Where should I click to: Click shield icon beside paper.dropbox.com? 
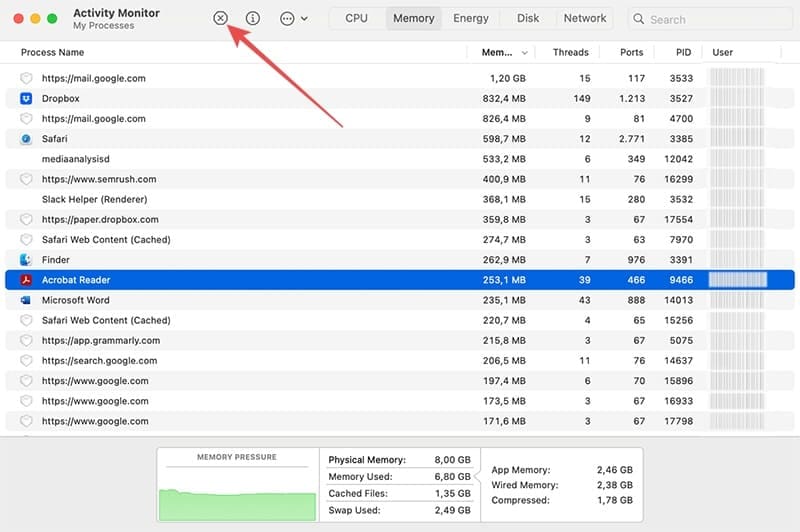(x=26, y=219)
